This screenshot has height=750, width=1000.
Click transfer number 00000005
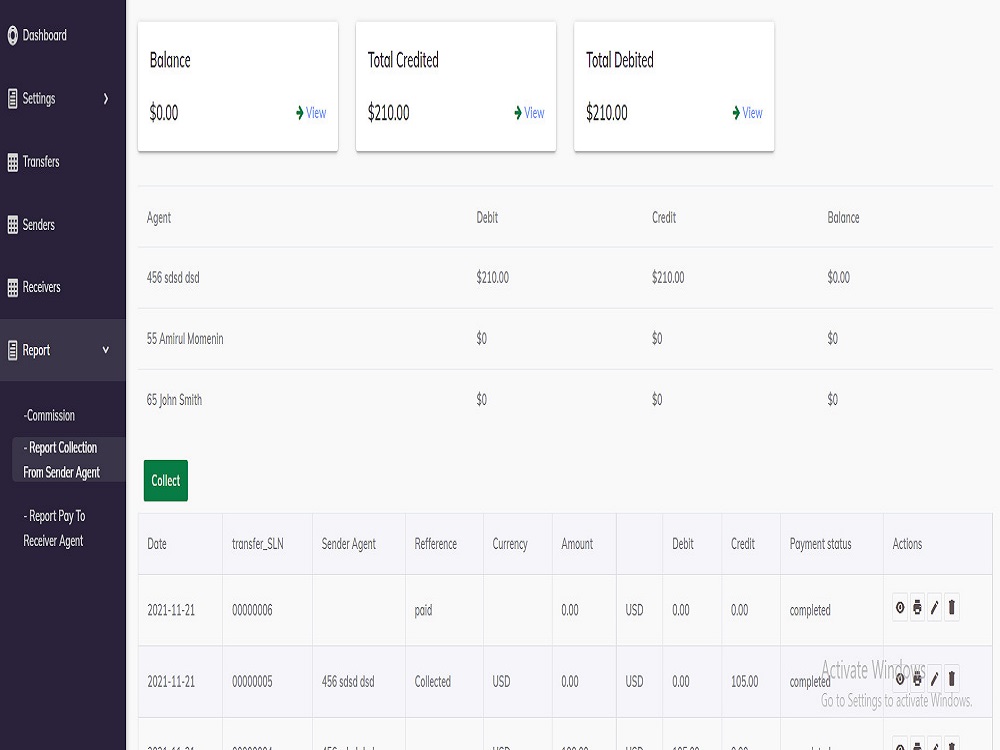coord(252,682)
